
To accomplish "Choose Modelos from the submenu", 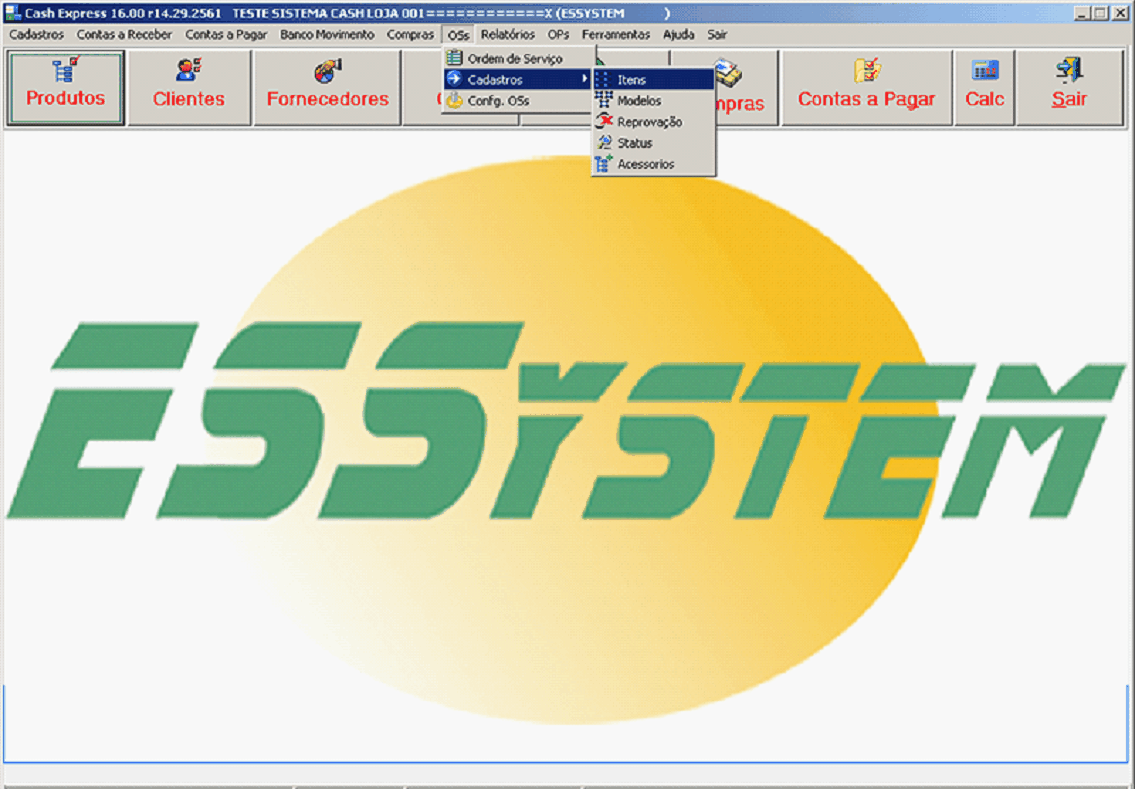I will [x=639, y=101].
